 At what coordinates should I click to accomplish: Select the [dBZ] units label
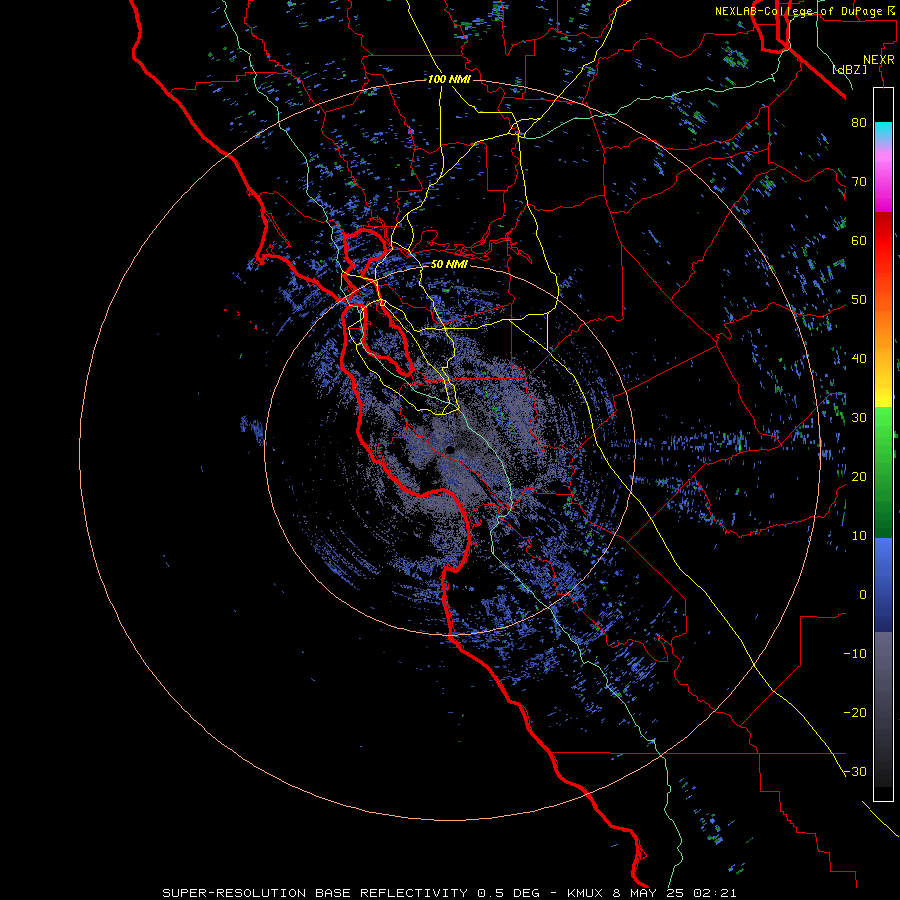[x=849, y=70]
